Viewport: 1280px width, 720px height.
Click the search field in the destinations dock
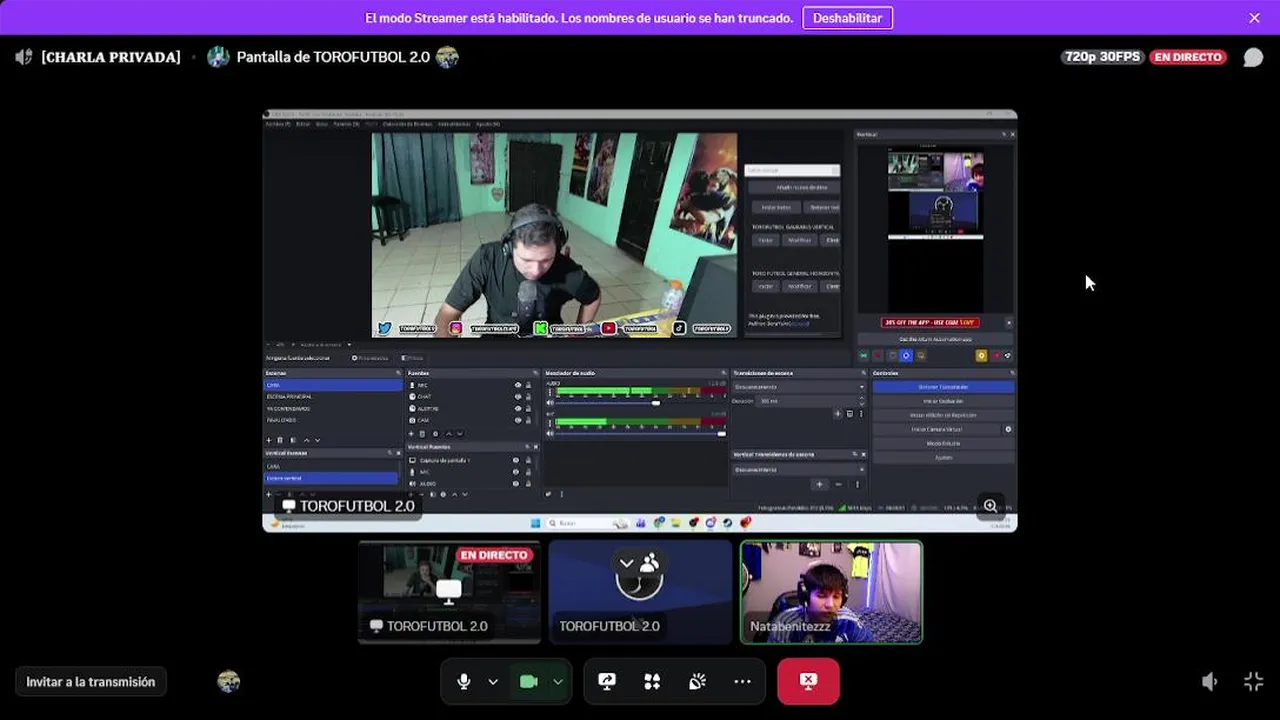pyautogui.click(x=792, y=170)
